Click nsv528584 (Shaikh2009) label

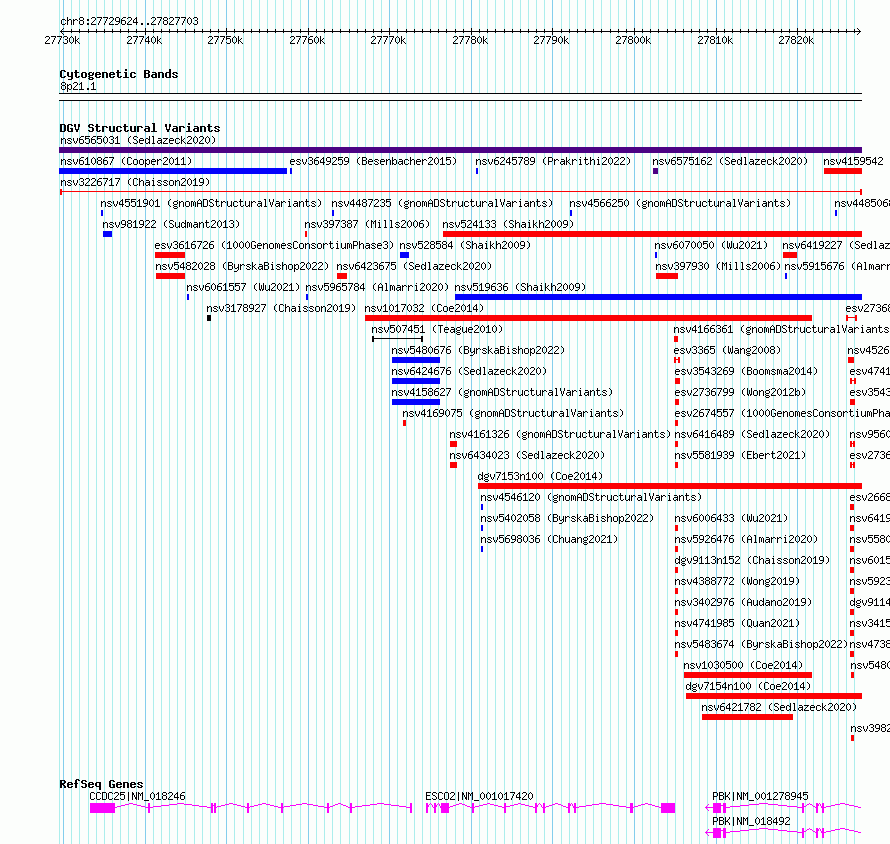coord(465,245)
